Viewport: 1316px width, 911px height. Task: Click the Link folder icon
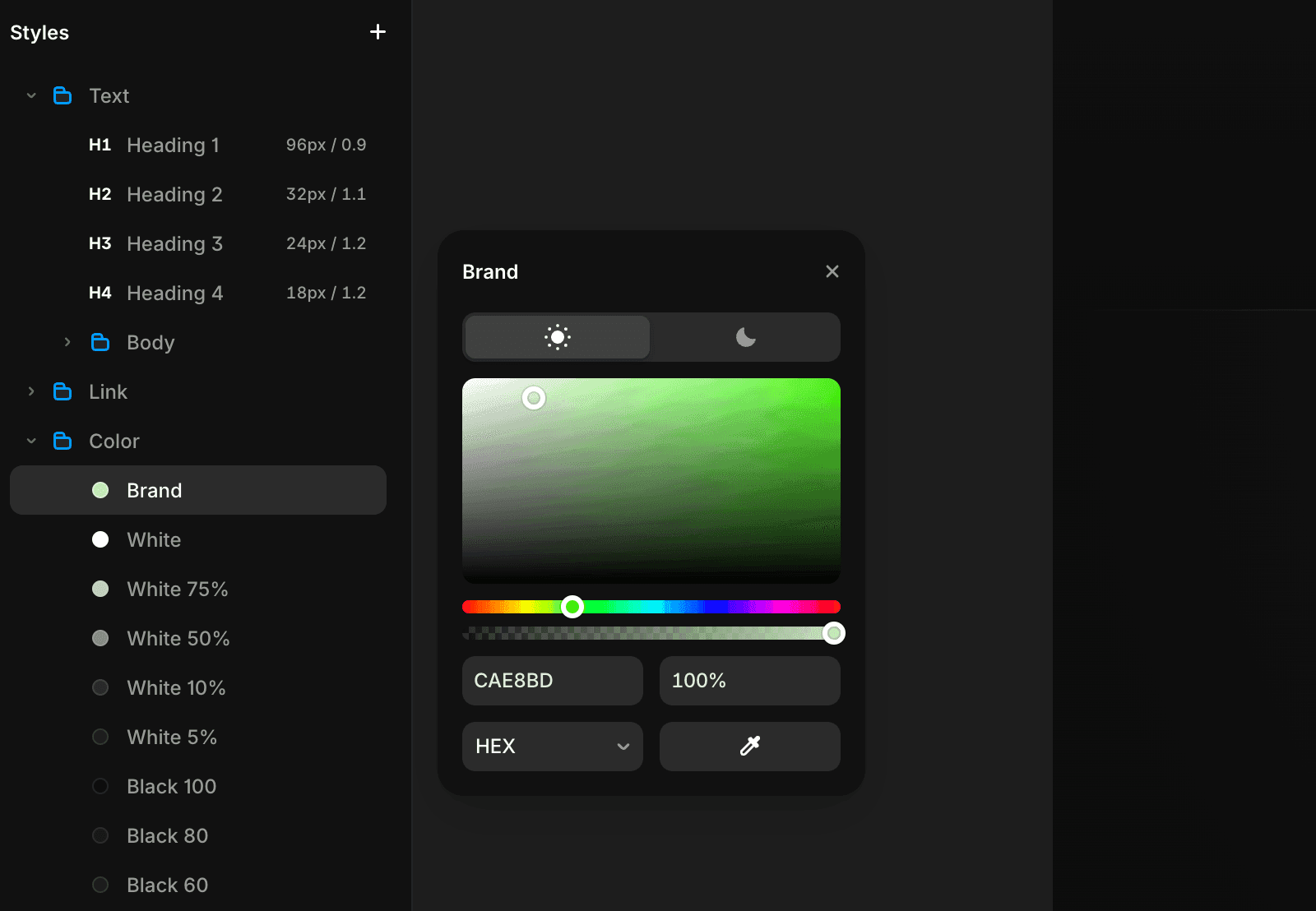[x=63, y=391]
